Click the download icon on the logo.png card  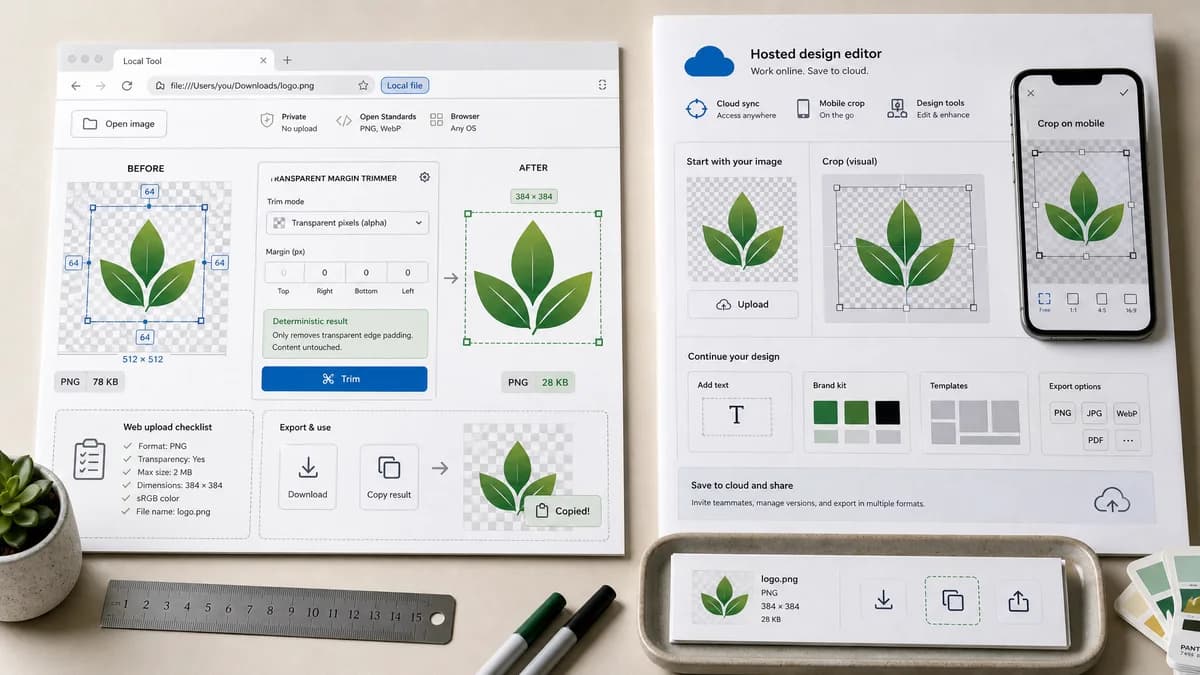[x=883, y=599]
